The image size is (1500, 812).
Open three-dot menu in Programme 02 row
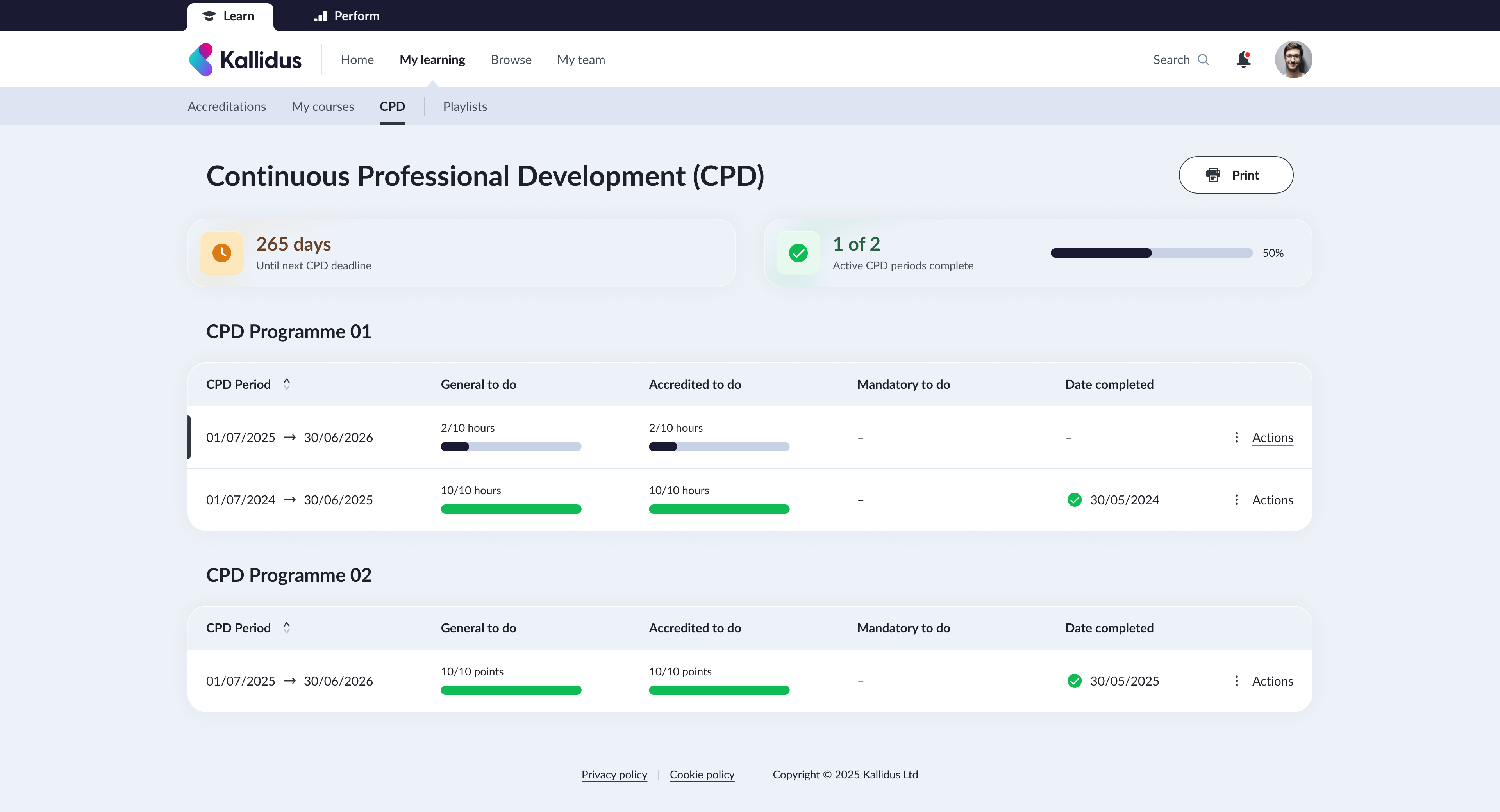[1236, 680]
